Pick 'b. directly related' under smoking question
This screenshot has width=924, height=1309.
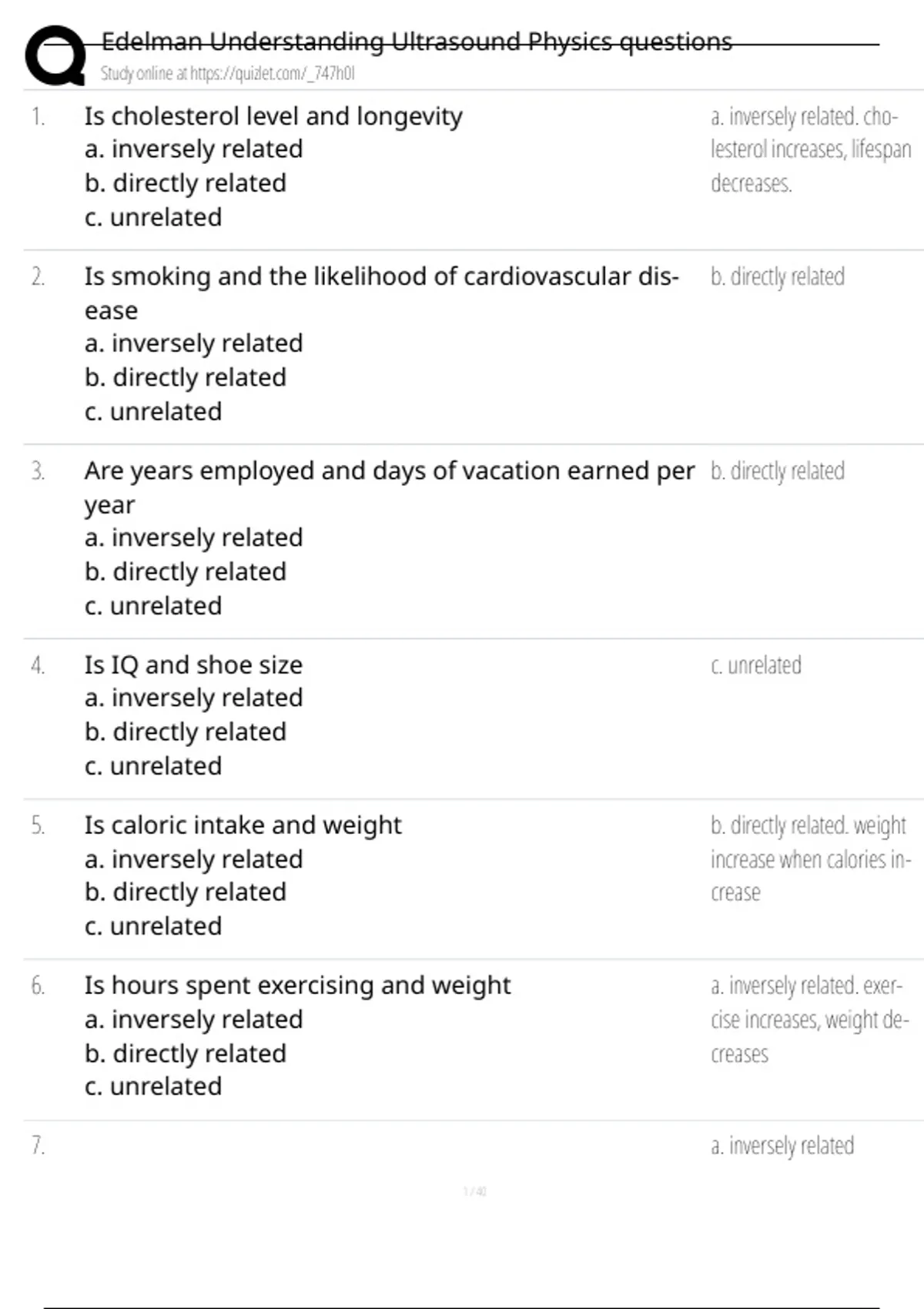pos(185,377)
